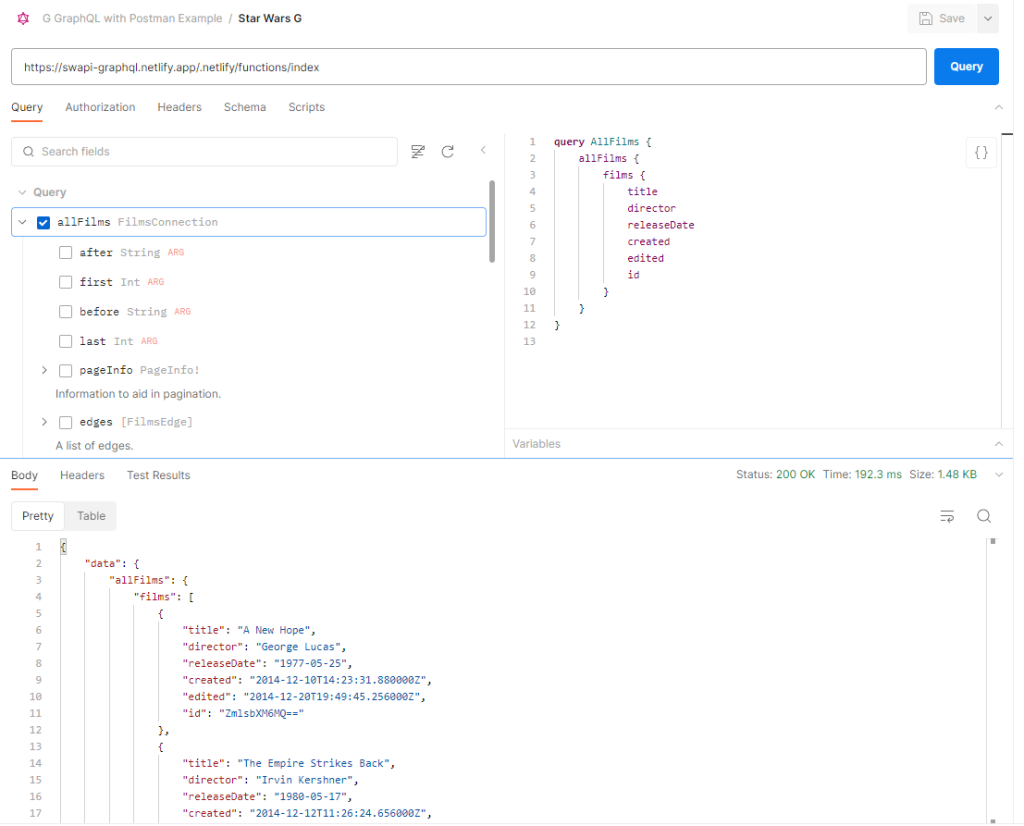Open the dropdown arrow next to Save
This screenshot has height=826, width=1024.
tap(987, 18)
